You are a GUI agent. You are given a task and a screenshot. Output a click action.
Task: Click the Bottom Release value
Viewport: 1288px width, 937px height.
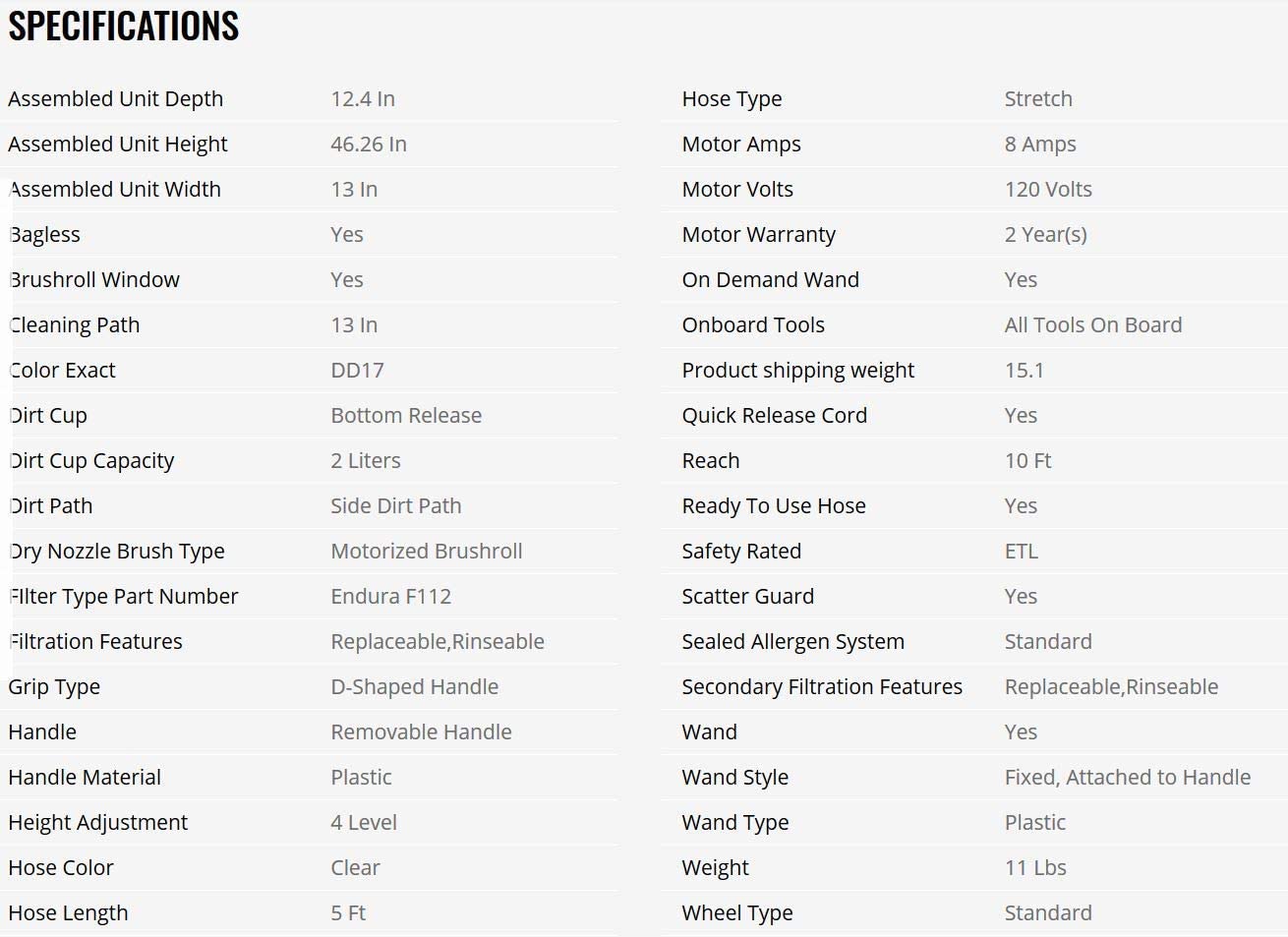406,416
